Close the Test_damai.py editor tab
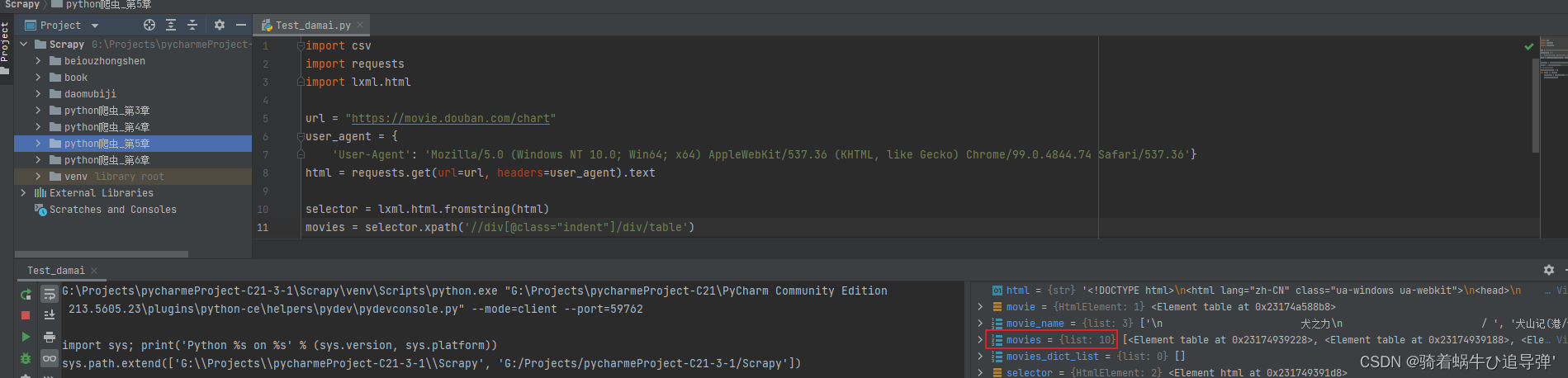This screenshot has width=1568, height=378. tap(360, 26)
